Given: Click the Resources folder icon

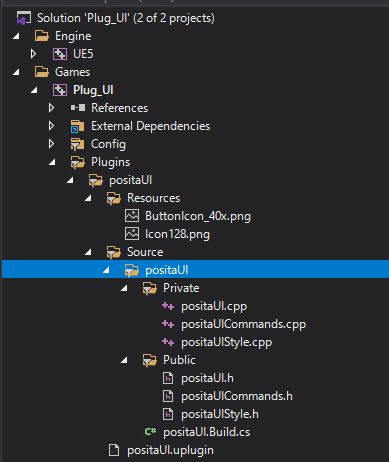Looking at the screenshot, I should (114, 198).
